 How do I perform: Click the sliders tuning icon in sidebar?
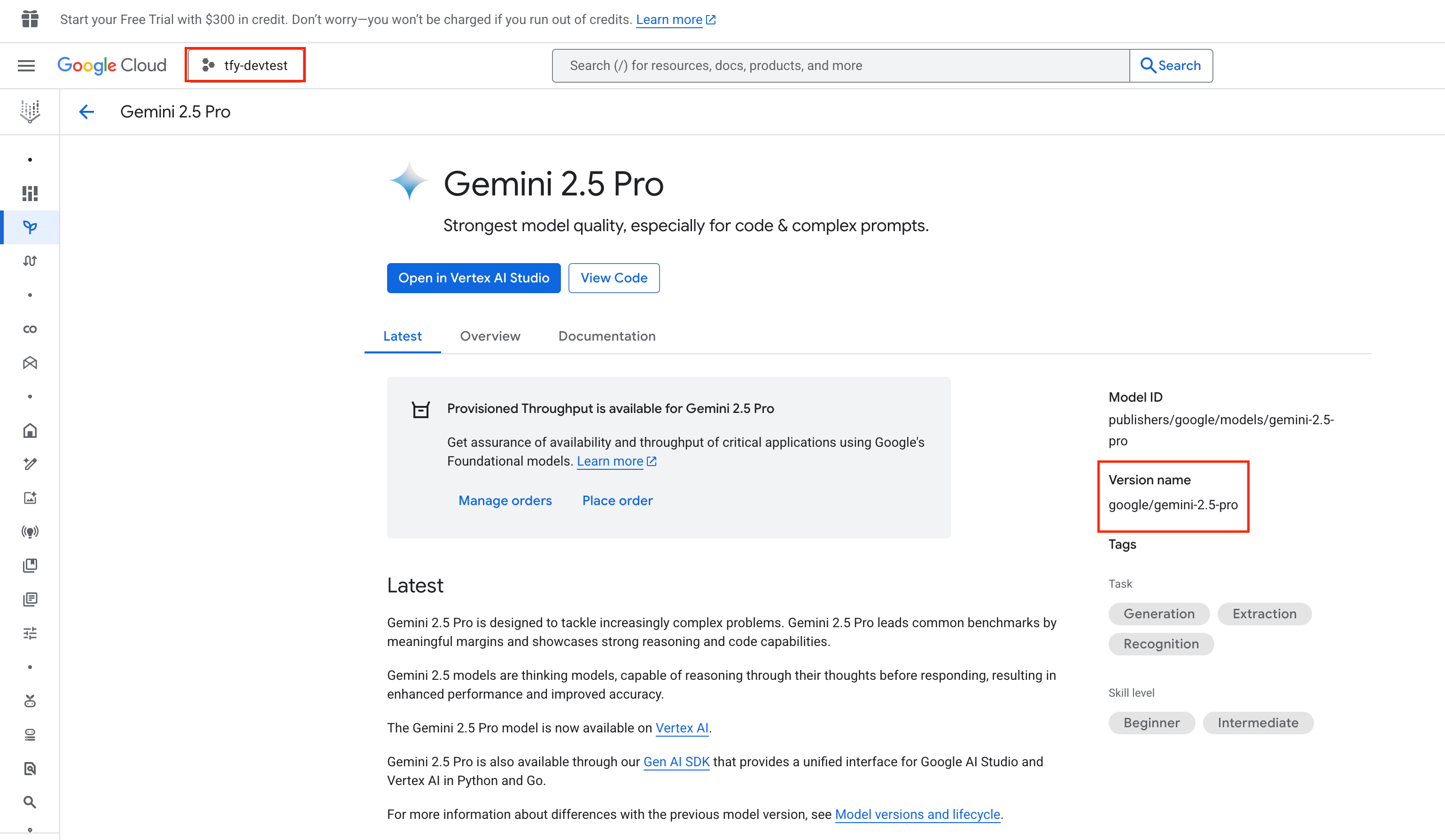tap(30, 633)
